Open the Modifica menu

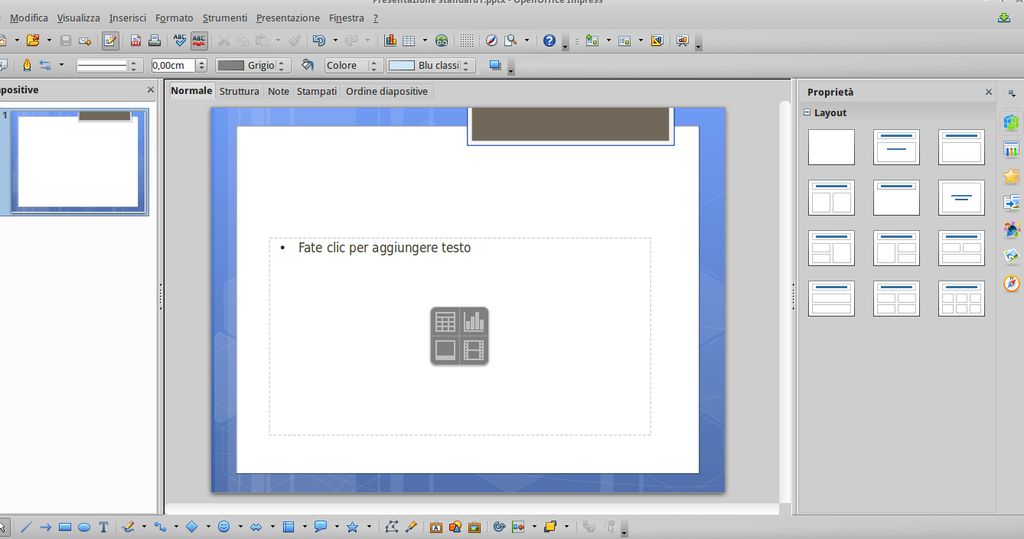click(29, 18)
